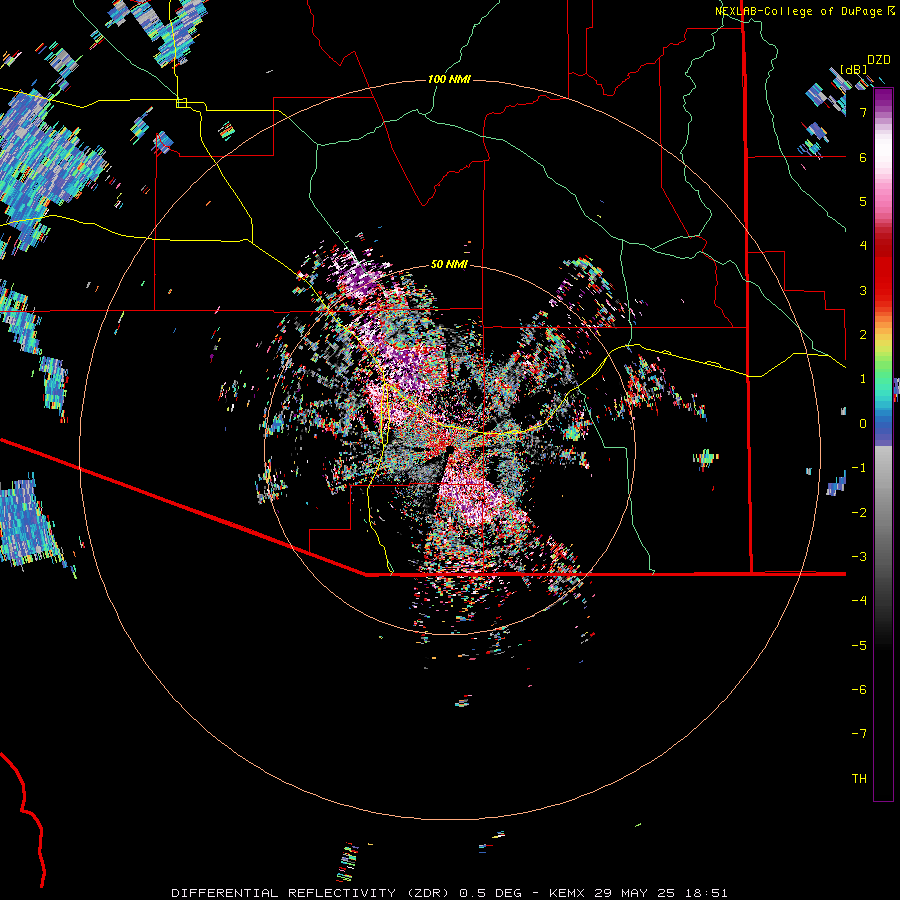Select the "-6" value on the dB scale

click(859, 690)
